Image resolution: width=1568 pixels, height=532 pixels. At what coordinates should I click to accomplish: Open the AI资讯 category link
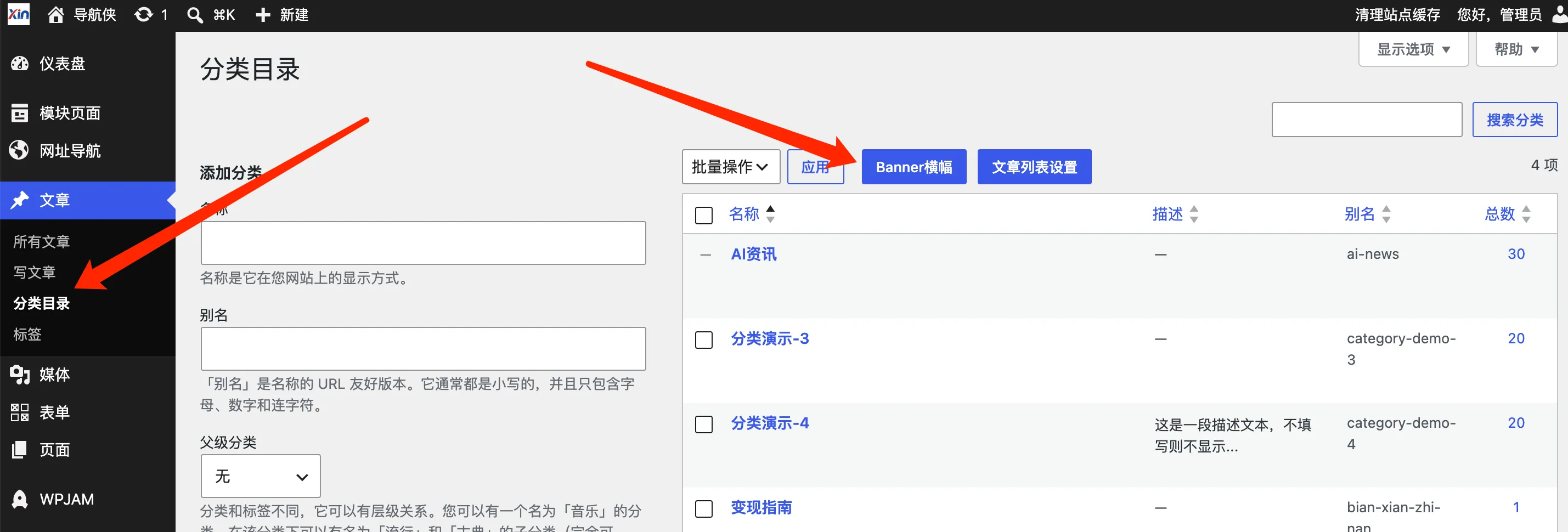pyautogui.click(x=754, y=254)
